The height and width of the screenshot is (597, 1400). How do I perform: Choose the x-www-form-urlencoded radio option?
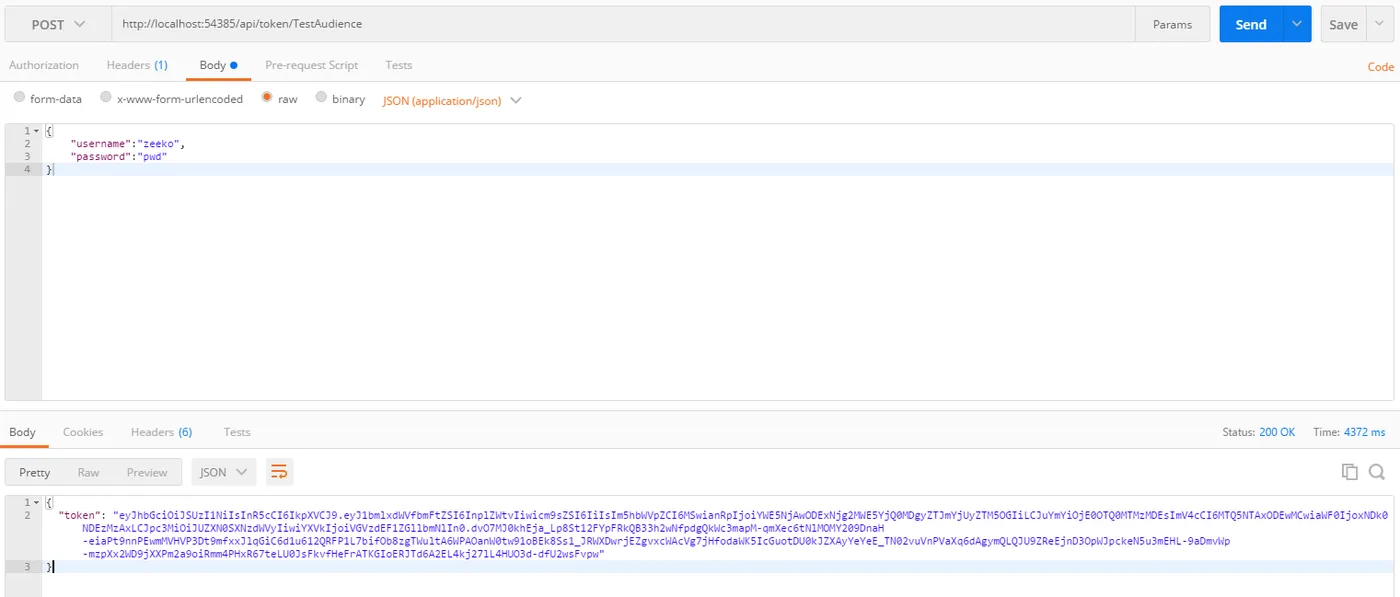[105, 99]
